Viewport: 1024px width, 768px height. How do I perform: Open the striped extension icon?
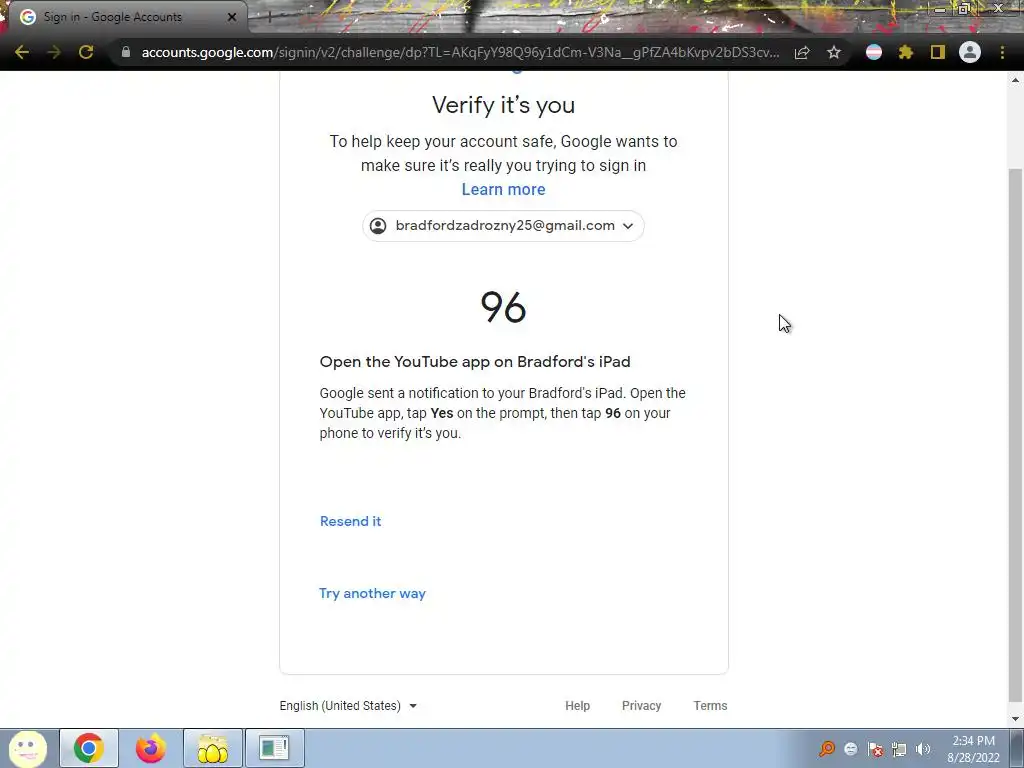click(x=874, y=52)
